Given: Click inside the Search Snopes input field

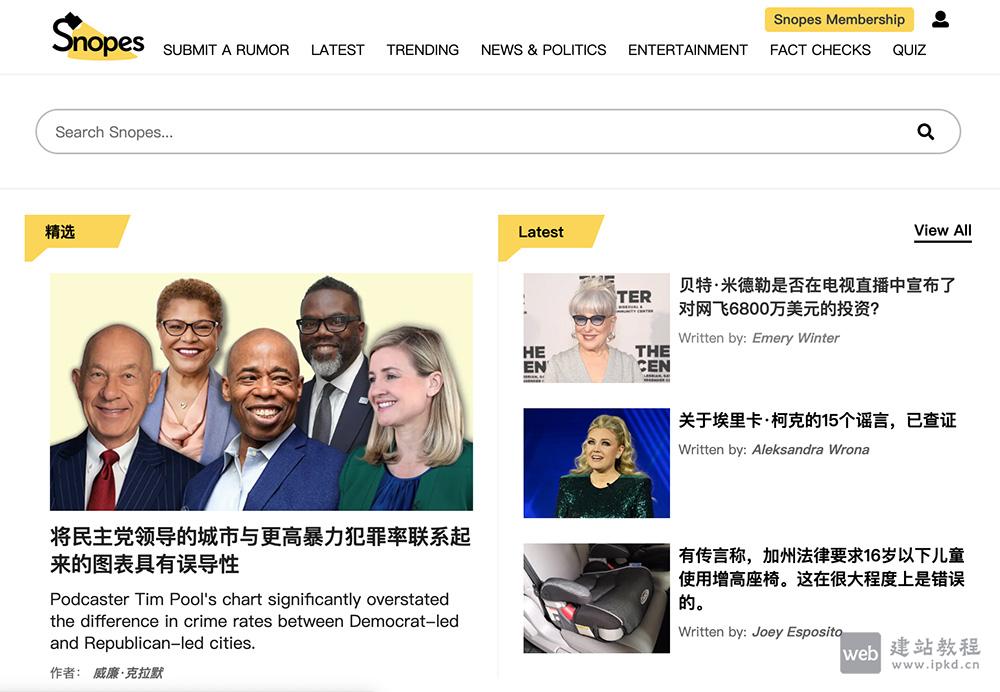Looking at the screenshot, I should click(x=300, y=131).
